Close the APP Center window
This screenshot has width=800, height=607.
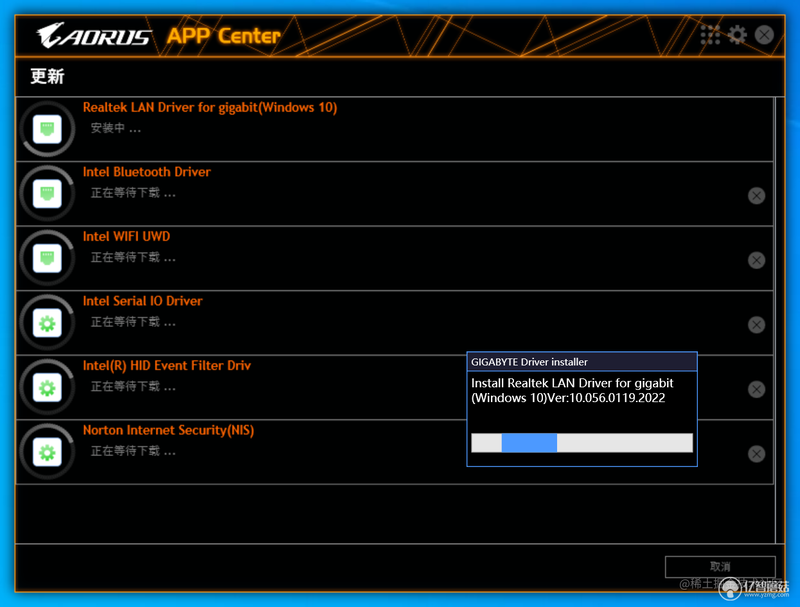764,35
